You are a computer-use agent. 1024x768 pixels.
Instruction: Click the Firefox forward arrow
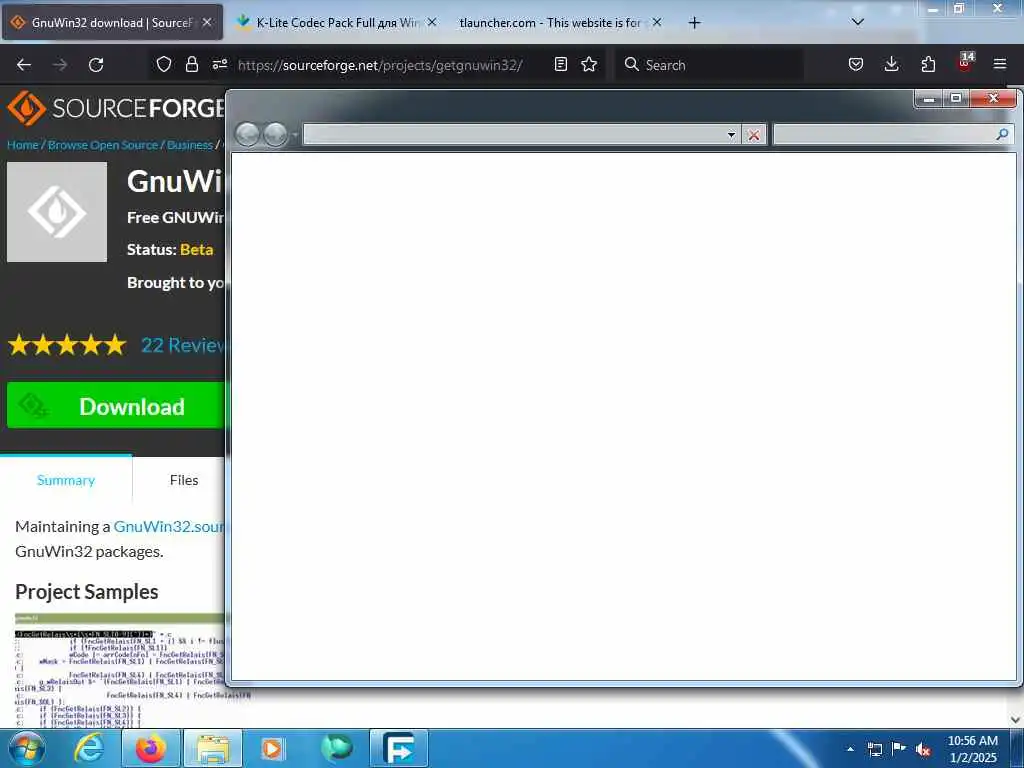point(60,65)
